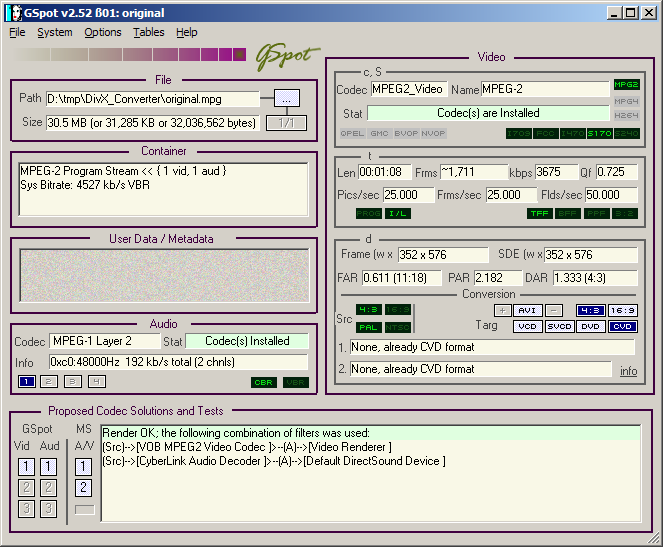Image resolution: width=663 pixels, height=547 pixels.
Task: Click the Src NTSC indicator
Action: click(397, 327)
